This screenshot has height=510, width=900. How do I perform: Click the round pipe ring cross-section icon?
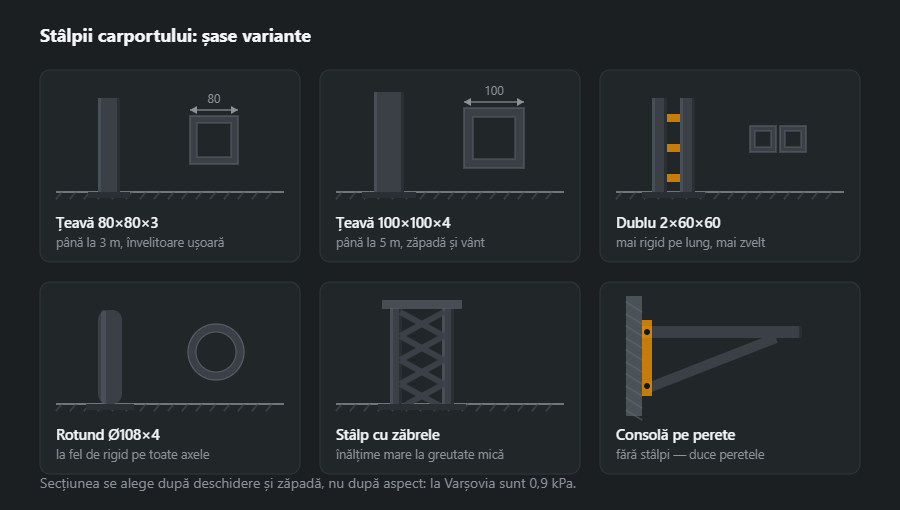216,352
